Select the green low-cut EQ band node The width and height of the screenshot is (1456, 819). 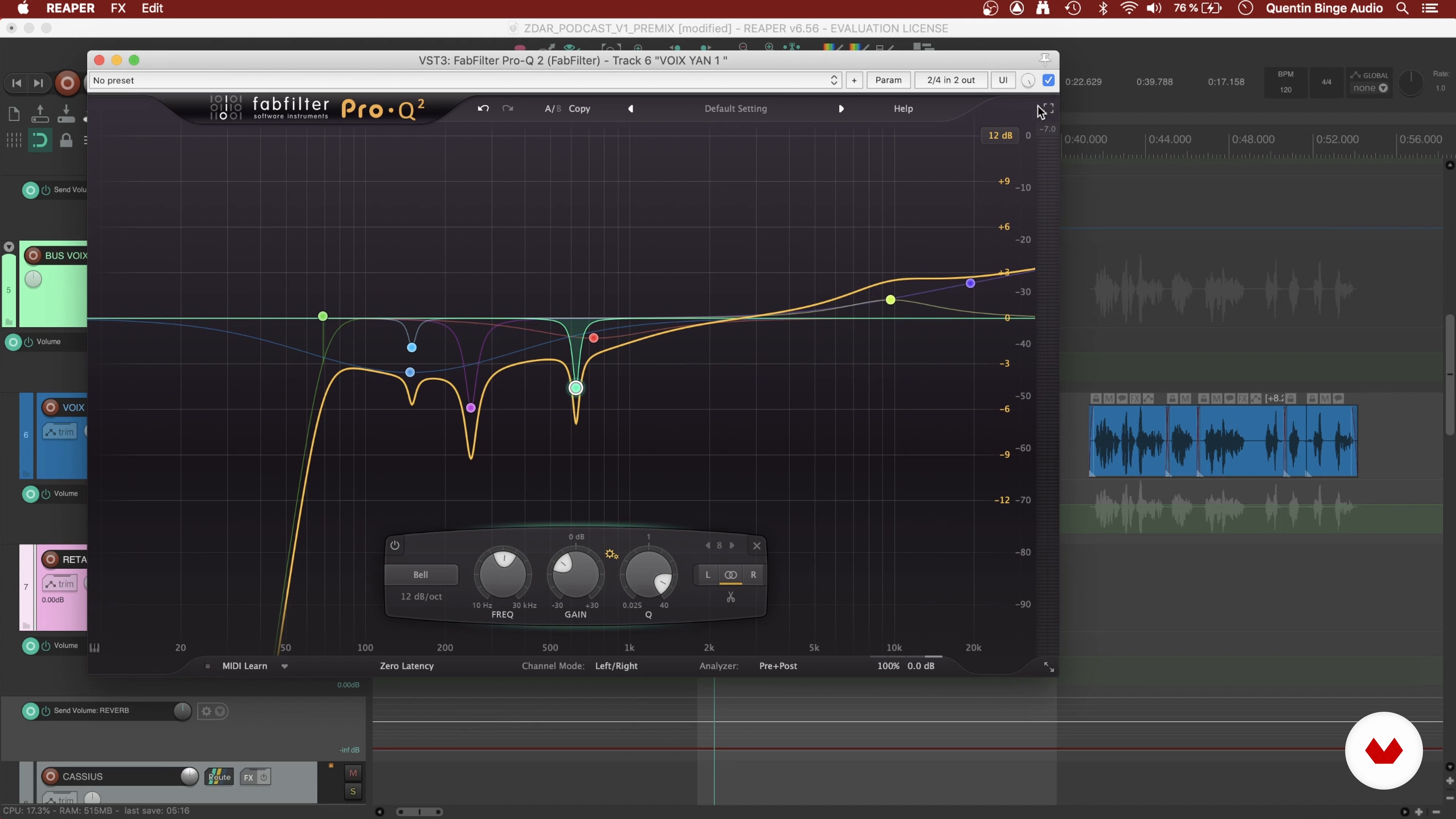point(323,316)
